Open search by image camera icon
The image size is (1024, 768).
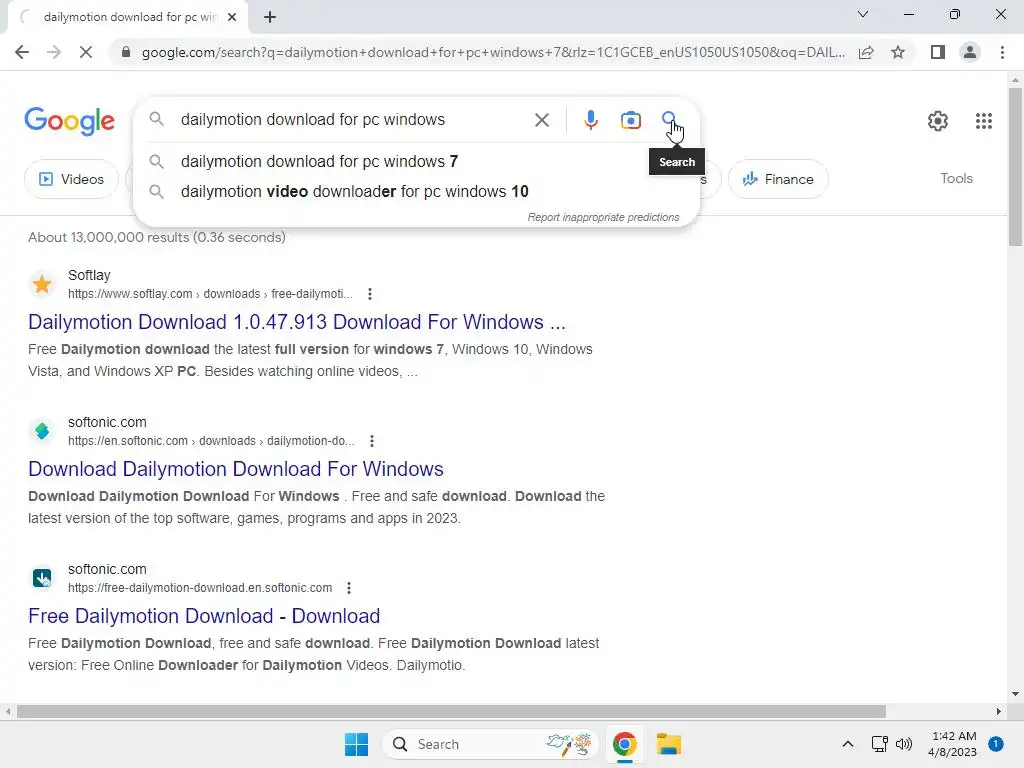click(630, 120)
